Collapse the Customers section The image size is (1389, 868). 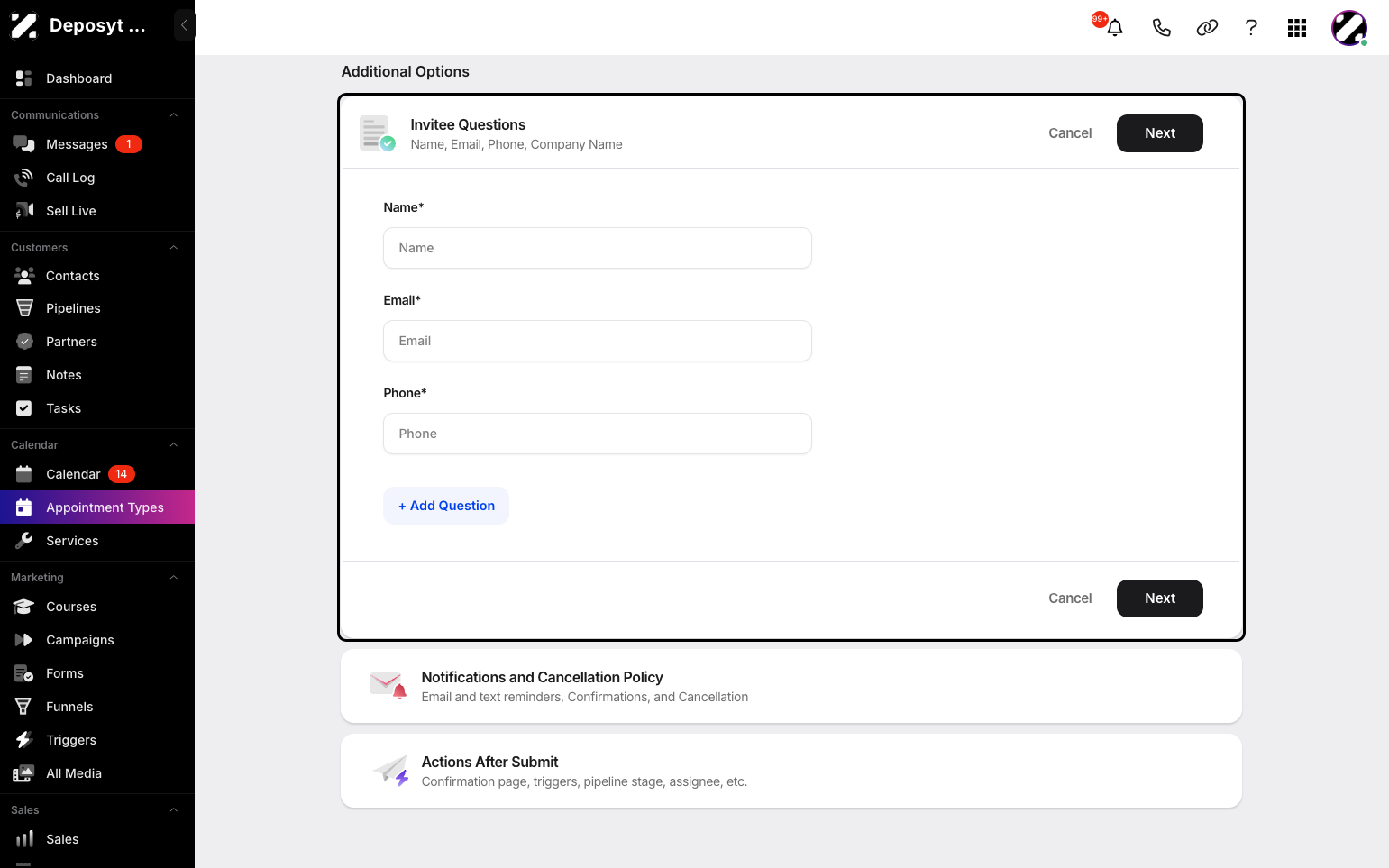point(174,248)
